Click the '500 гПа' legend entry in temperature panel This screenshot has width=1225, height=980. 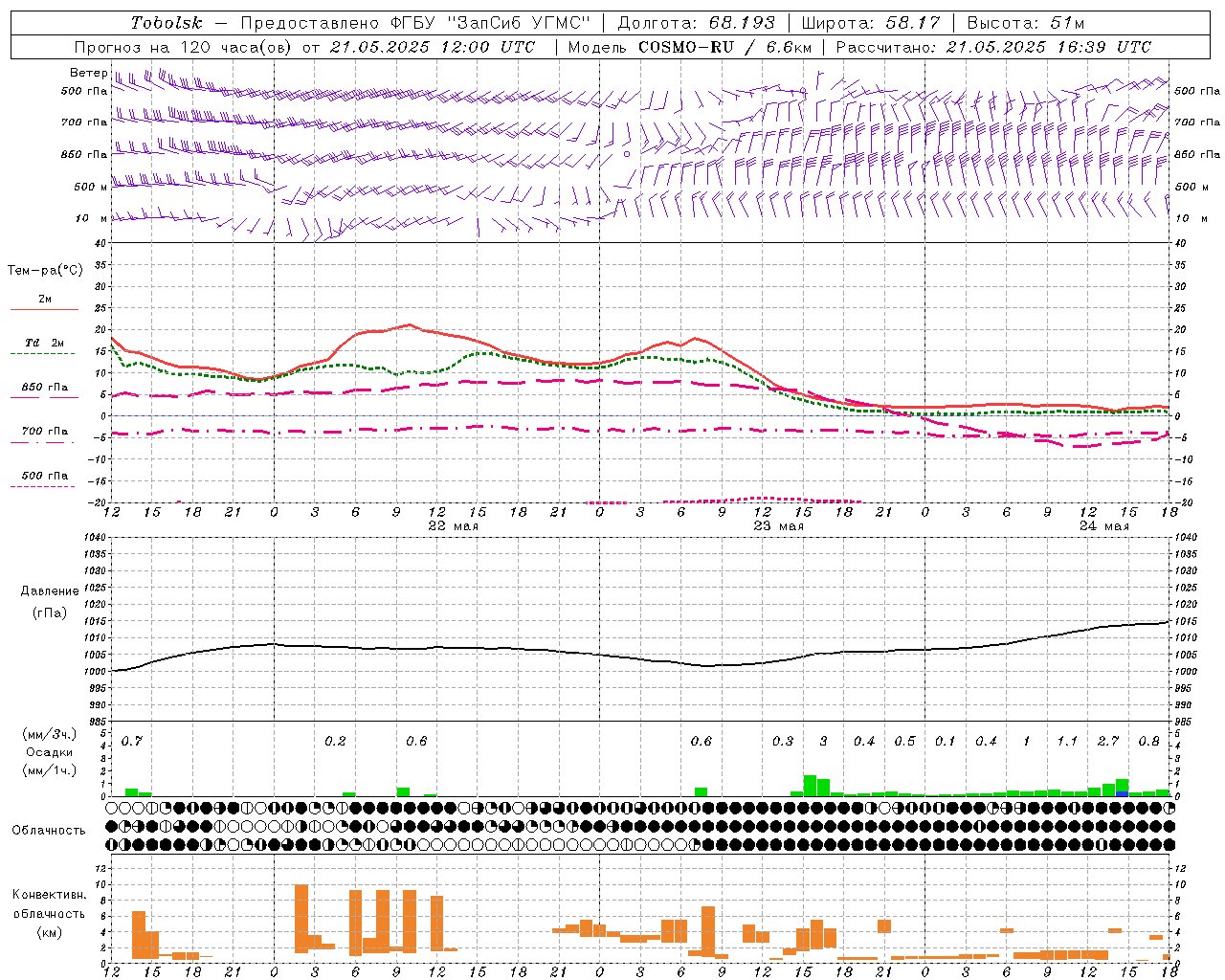point(45,476)
